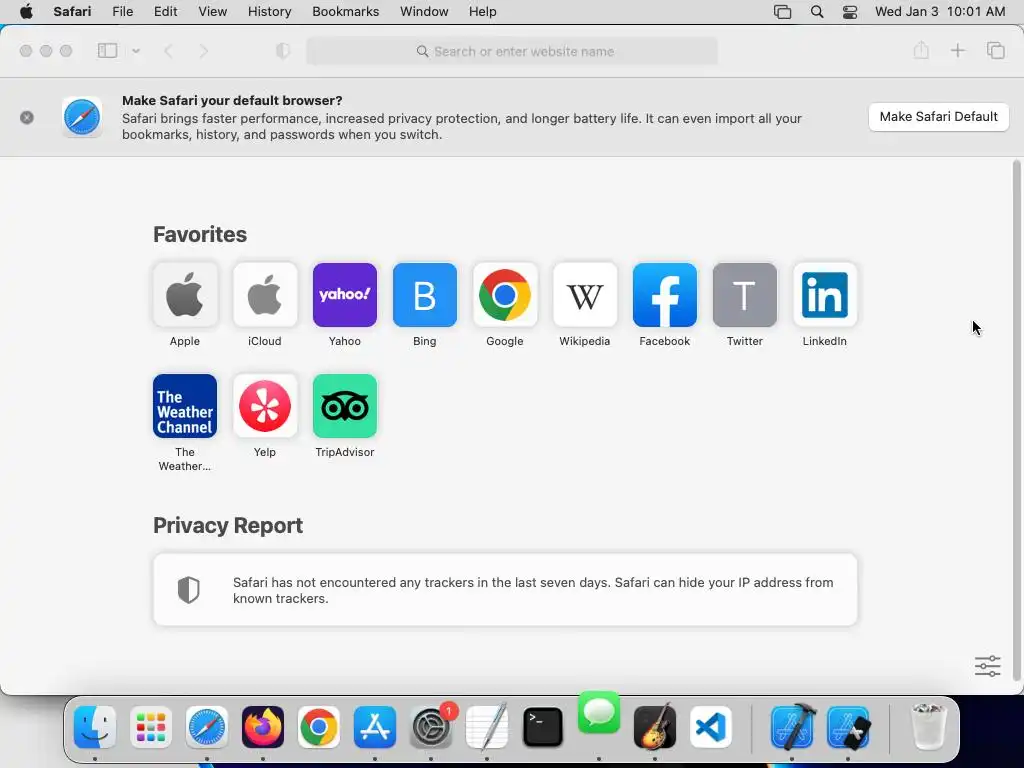Open the TripAdvisor favorite
1024x768 pixels.
coord(345,406)
